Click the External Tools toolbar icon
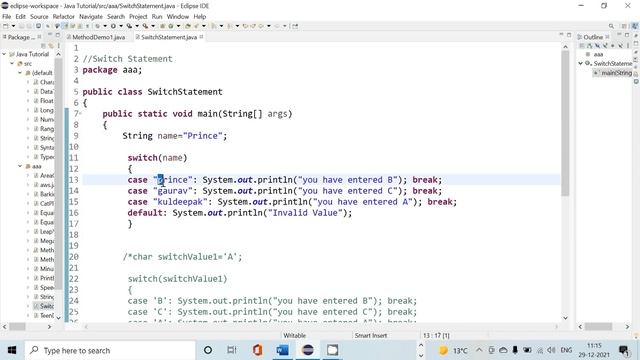 [x=145, y=26]
